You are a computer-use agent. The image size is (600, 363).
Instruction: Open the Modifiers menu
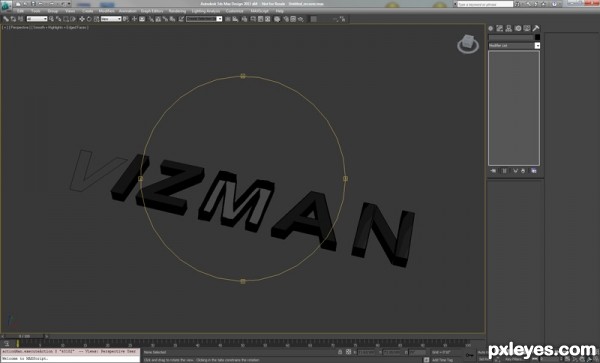(x=106, y=11)
